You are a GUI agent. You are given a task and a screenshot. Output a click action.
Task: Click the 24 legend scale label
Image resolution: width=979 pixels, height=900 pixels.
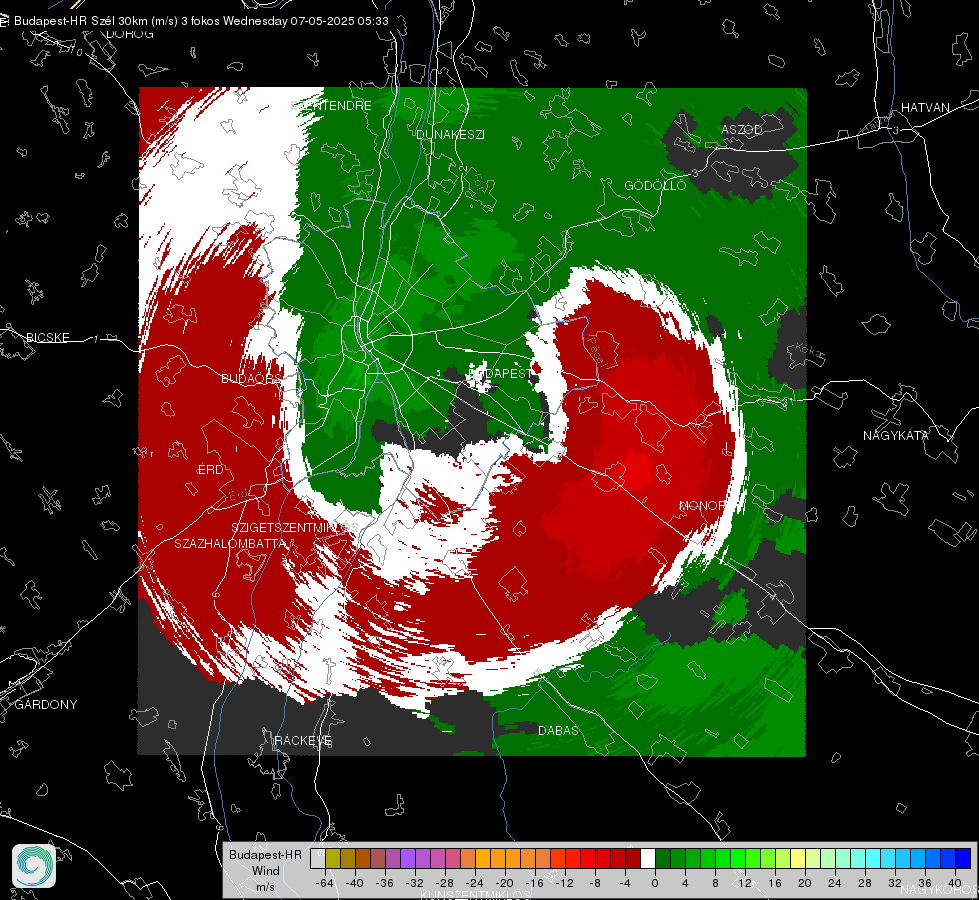point(835,883)
